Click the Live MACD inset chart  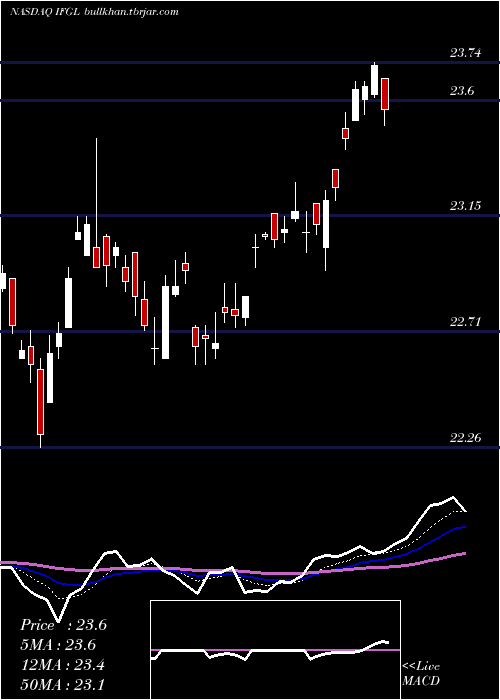[275, 650]
